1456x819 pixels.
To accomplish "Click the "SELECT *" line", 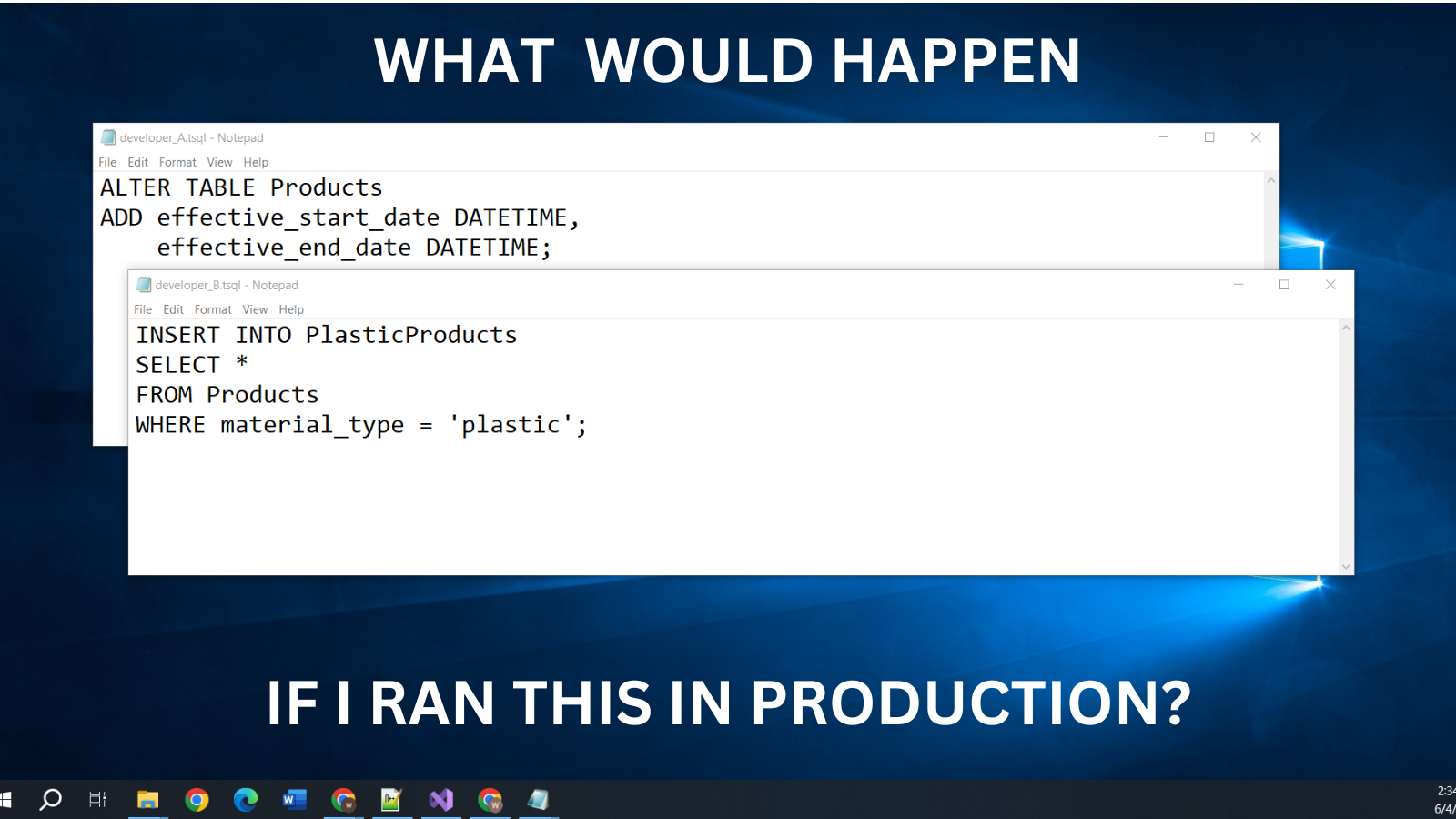I will tap(192, 365).
